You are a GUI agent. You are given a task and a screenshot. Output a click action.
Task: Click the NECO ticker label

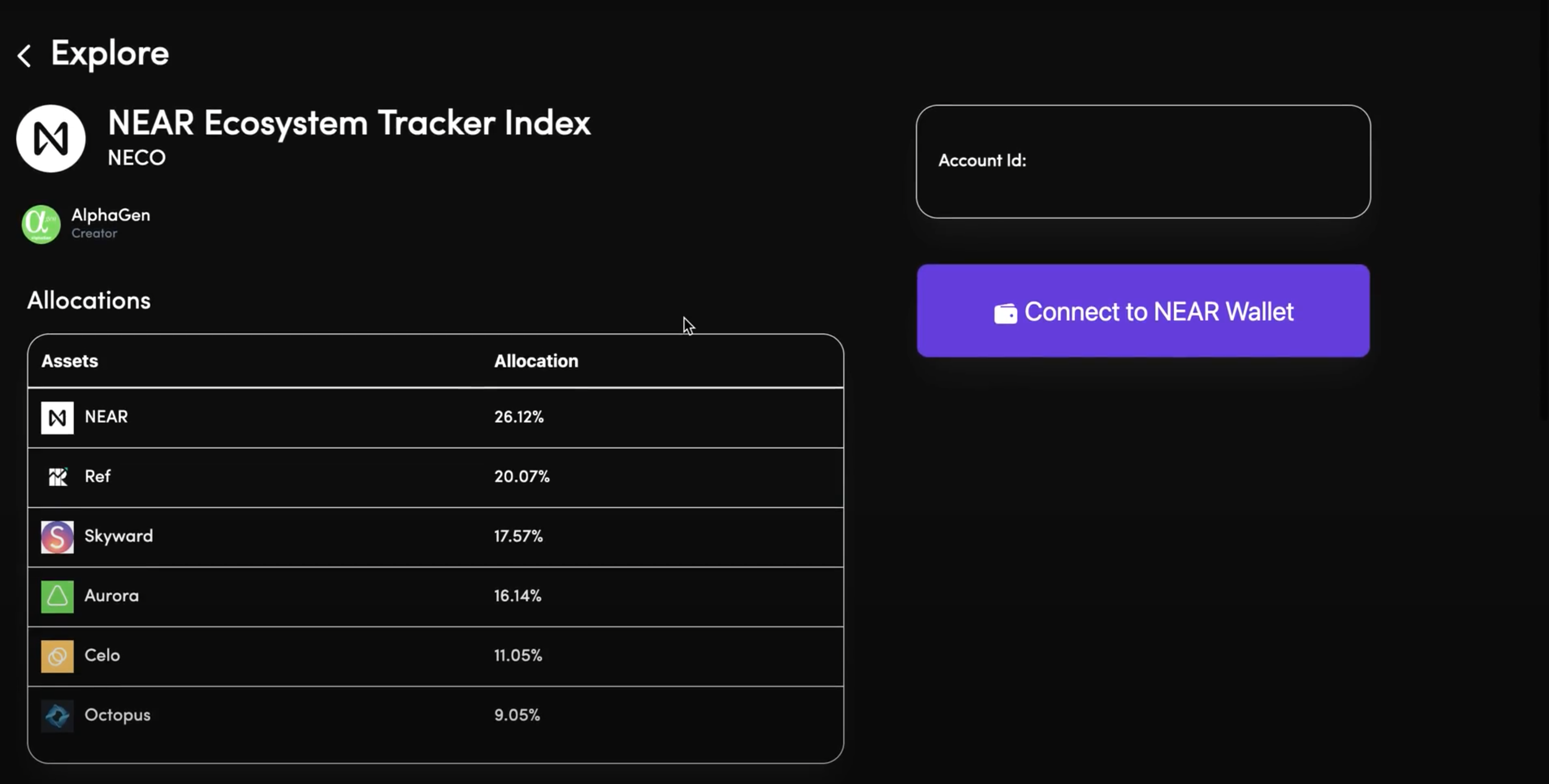click(x=136, y=158)
